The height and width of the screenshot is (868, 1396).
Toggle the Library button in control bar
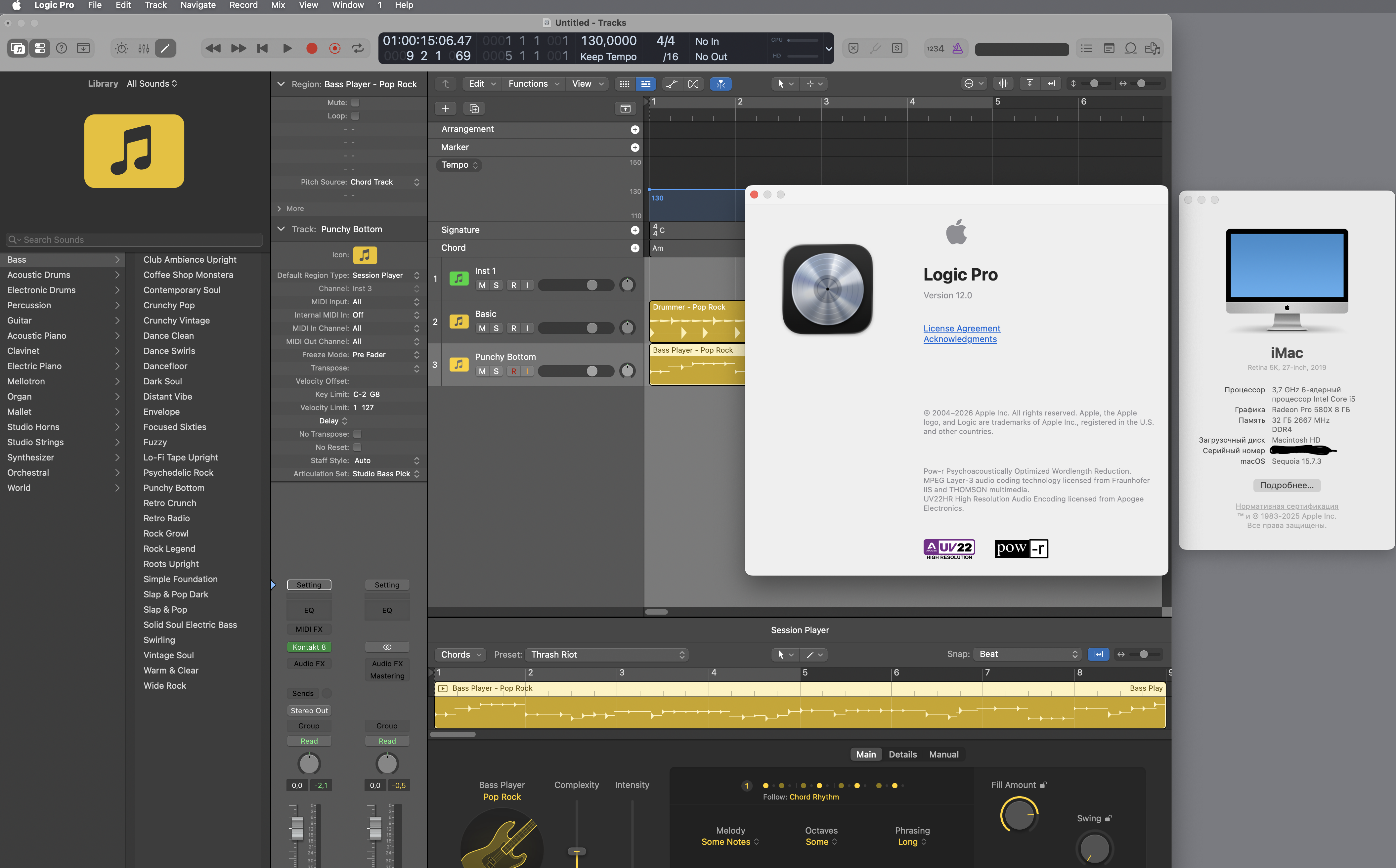(18, 49)
